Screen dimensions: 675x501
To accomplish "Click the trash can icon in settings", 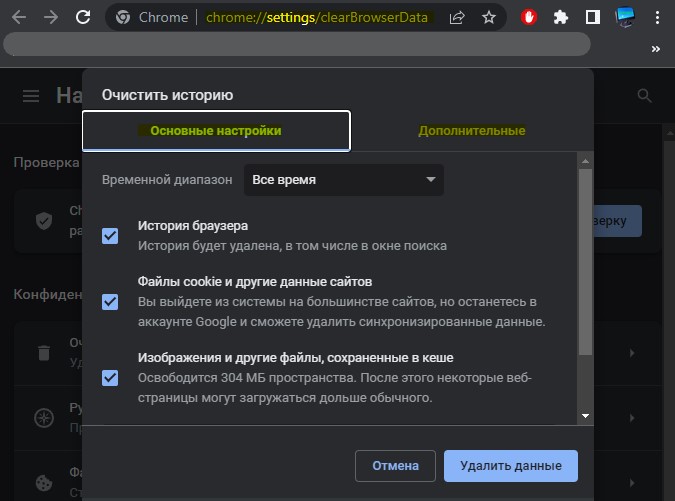I will coord(44,353).
